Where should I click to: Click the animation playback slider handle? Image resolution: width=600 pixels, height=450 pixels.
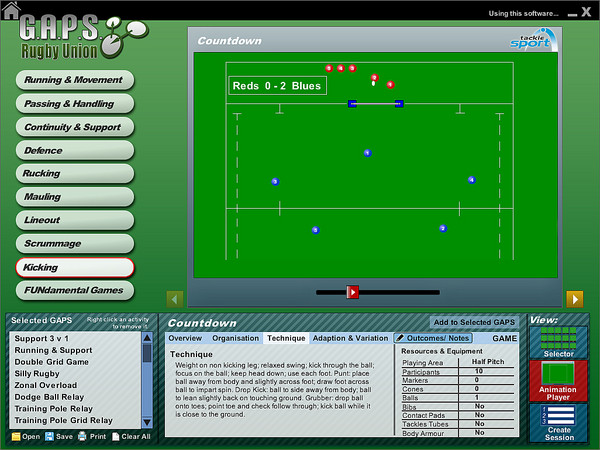click(x=352, y=292)
